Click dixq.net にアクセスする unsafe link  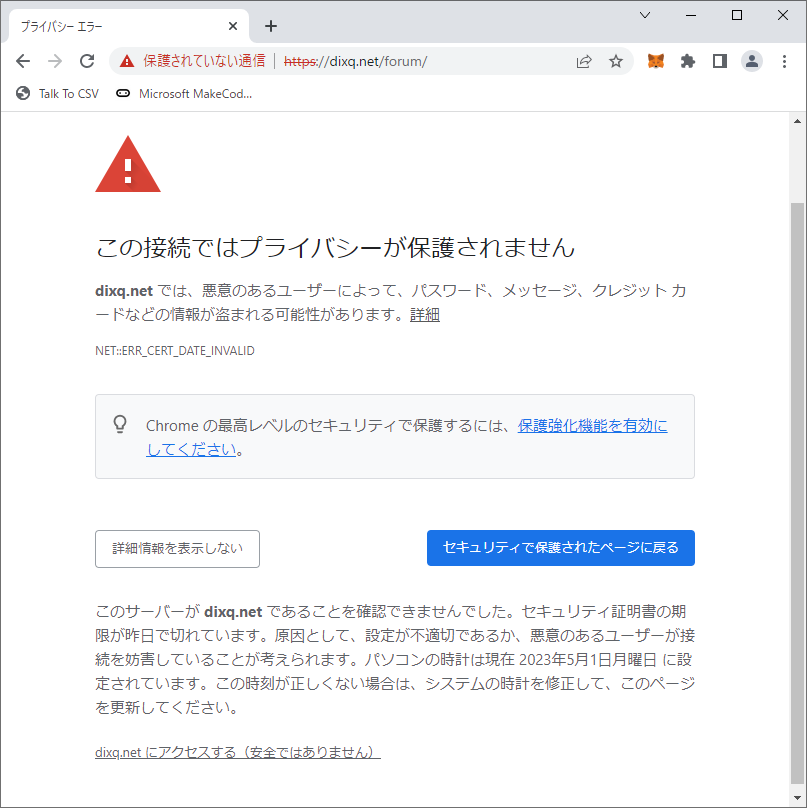pyautogui.click(x=237, y=752)
